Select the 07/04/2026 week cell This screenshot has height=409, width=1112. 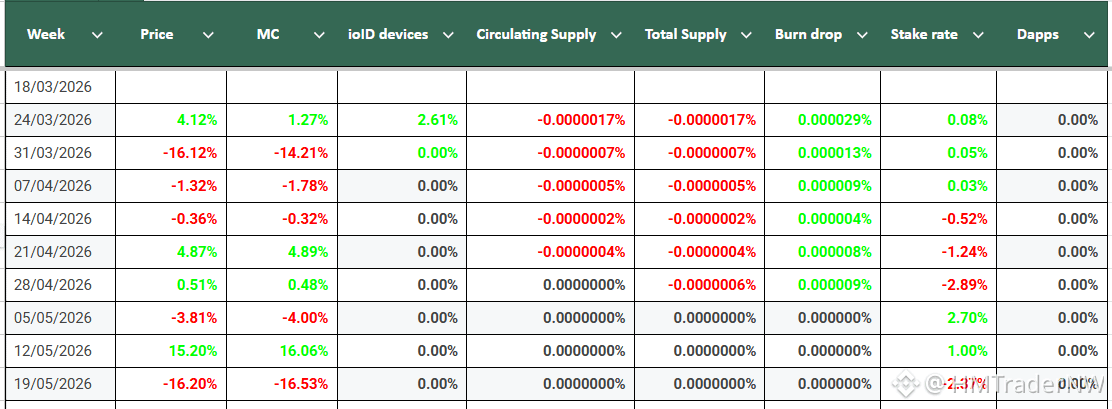pyautogui.click(x=60, y=186)
